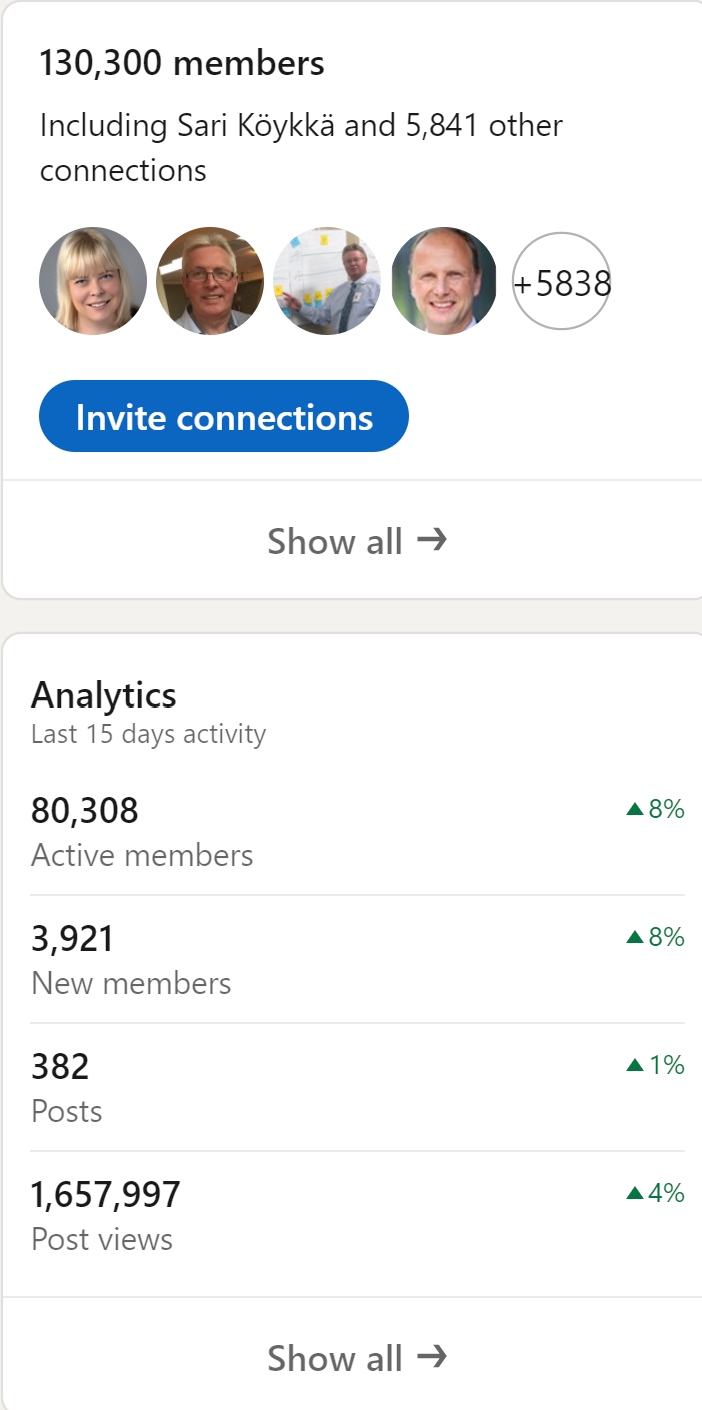Click the 8% growth indicator for New members

point(656,937)
